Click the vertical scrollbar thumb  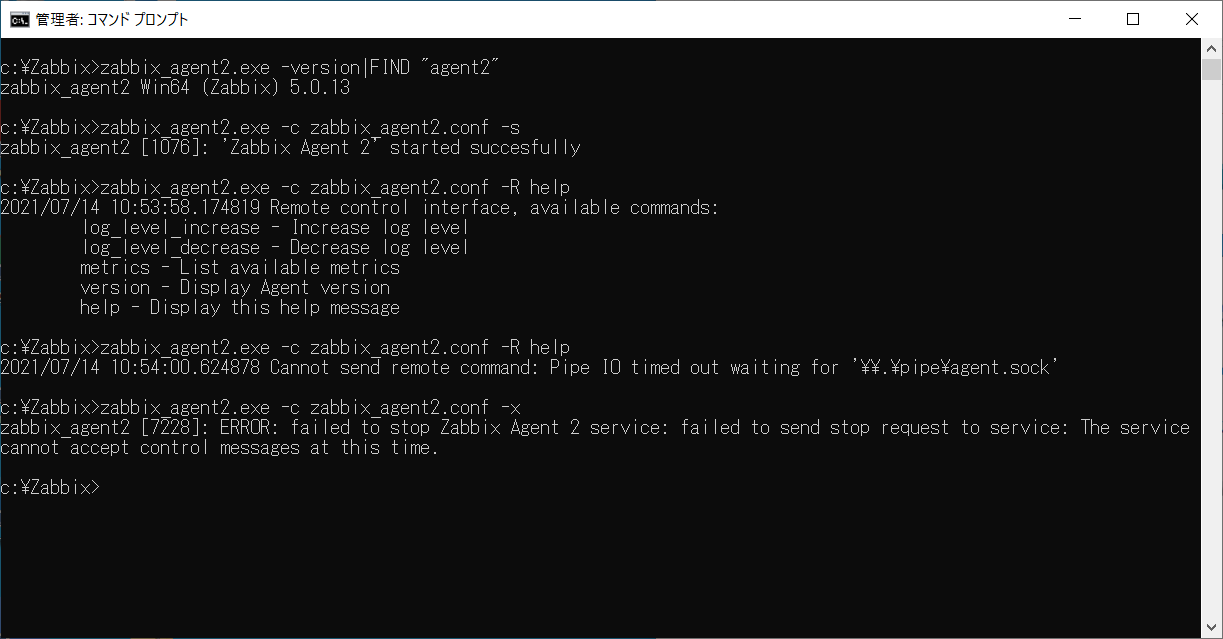point(1211,69)
